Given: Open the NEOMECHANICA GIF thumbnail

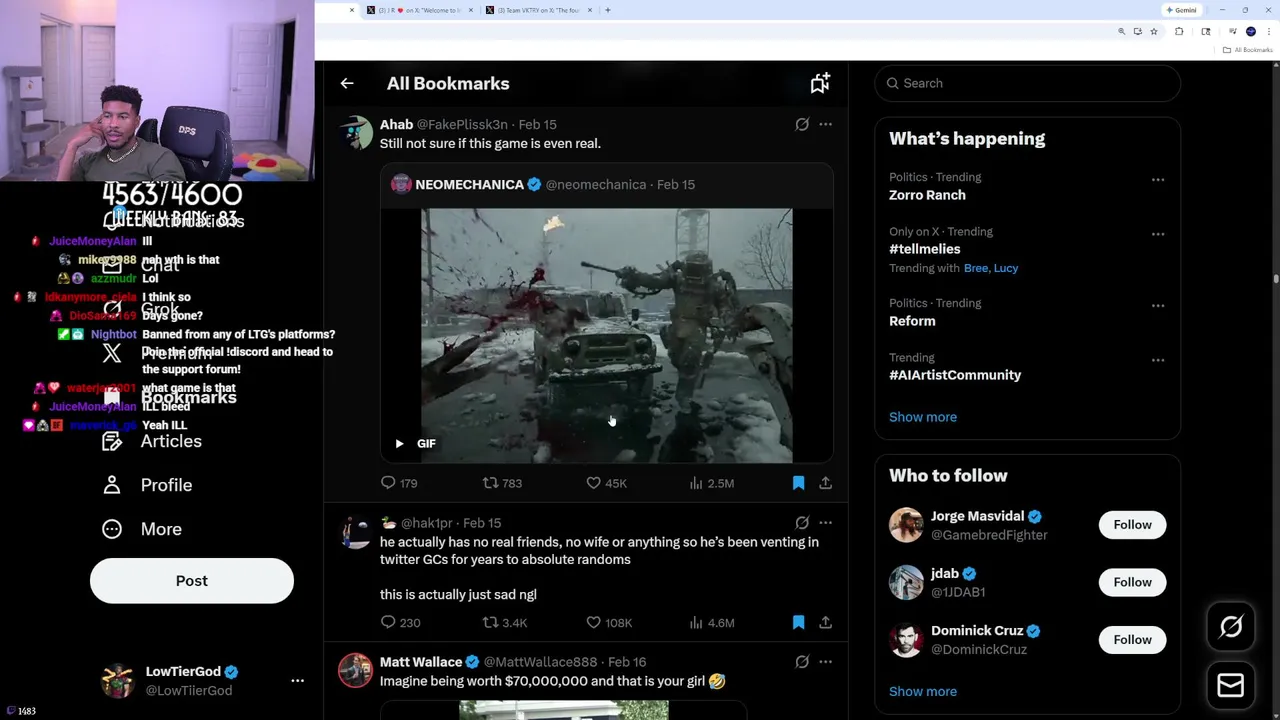Looking at the screenshot, I should [607, 335].
